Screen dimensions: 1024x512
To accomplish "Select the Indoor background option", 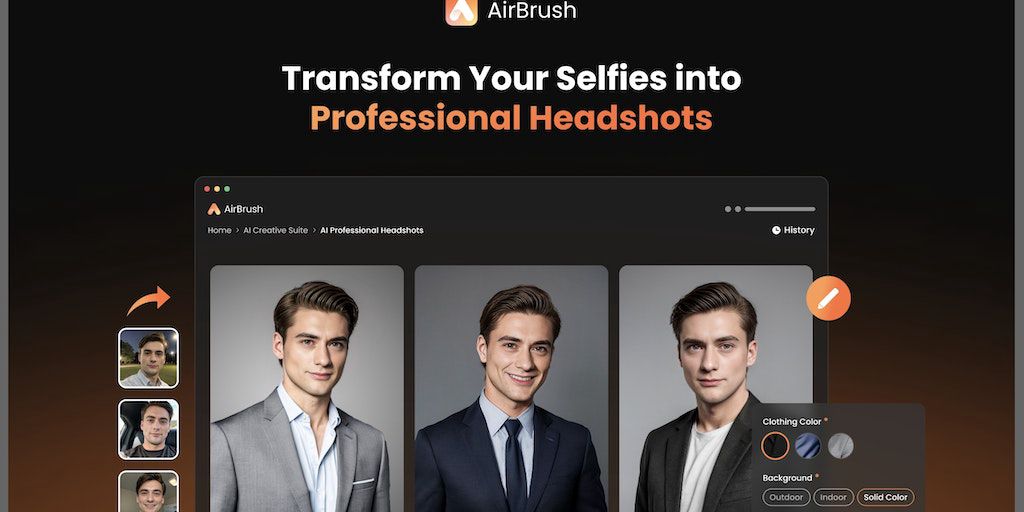I will click(x=833, y=497).
